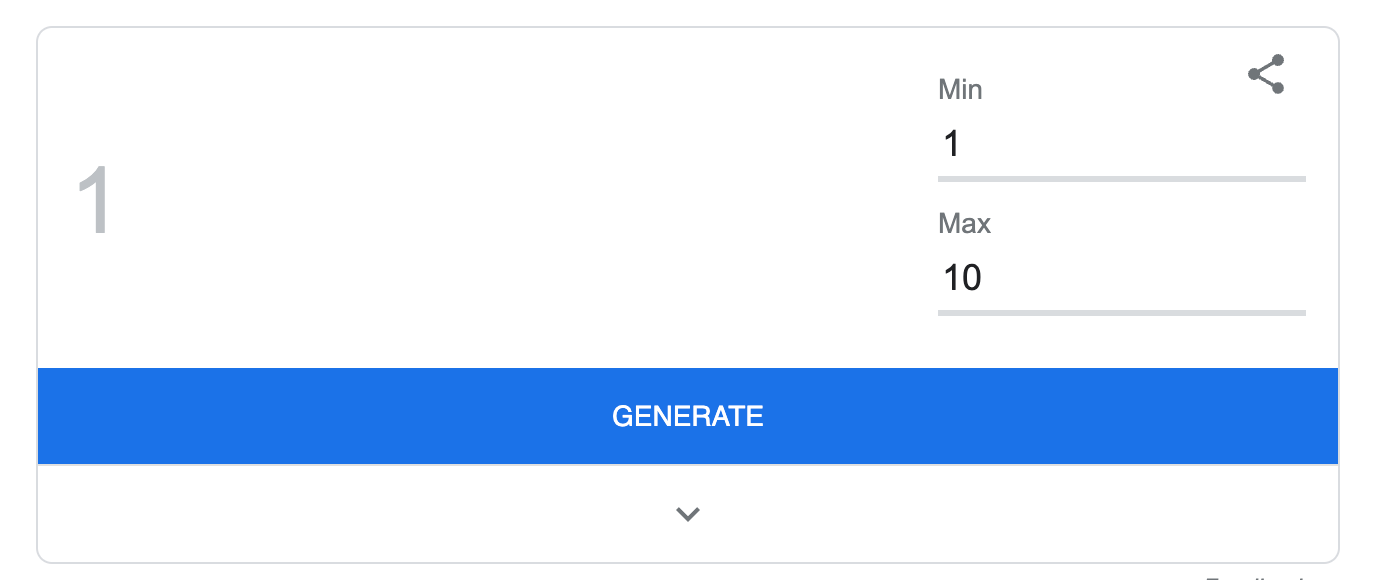Click the Min label
The height and width of the screenshot is (580, 1388).
(x=960, y=89)
